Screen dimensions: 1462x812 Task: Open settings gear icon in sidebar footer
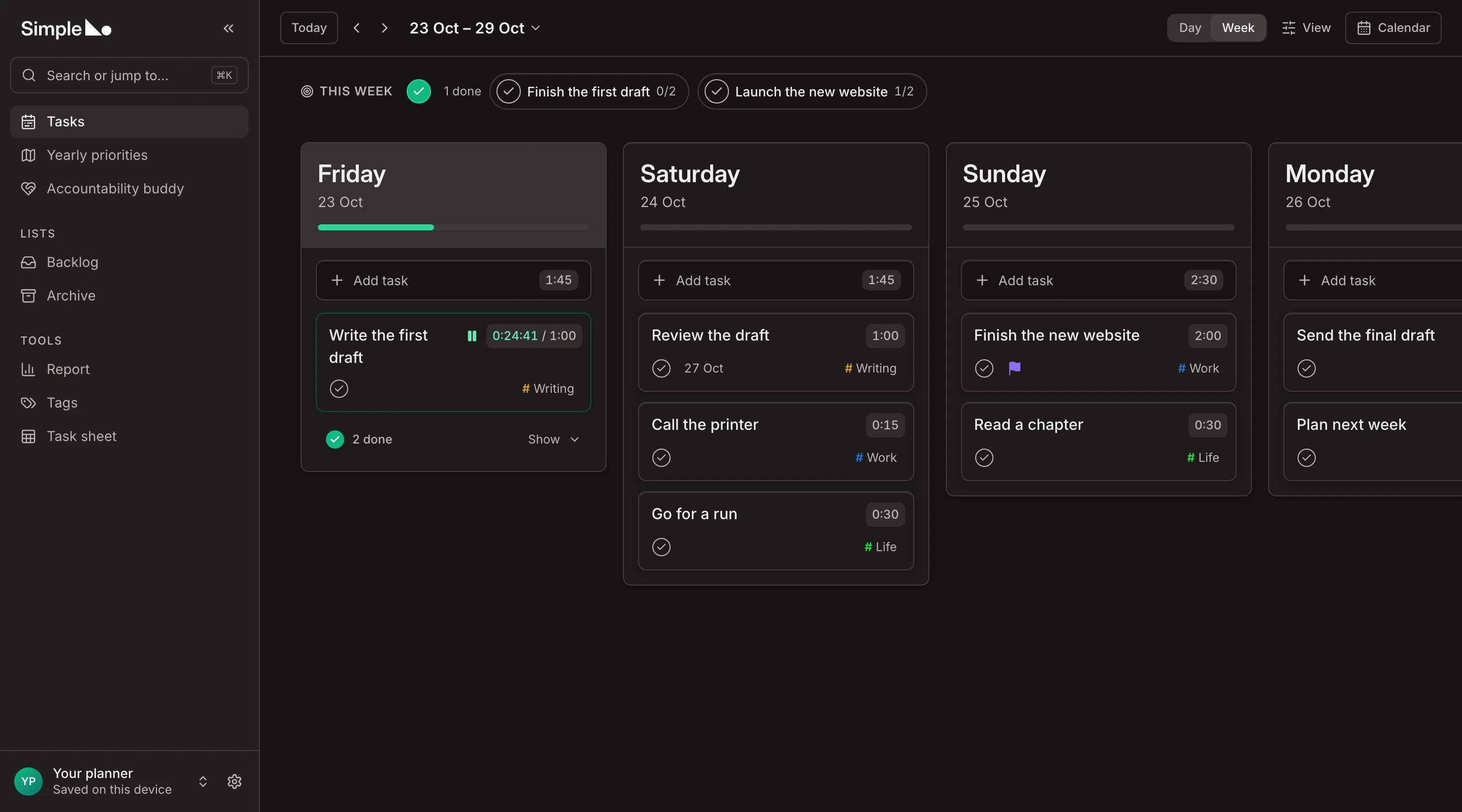[235, 782]
